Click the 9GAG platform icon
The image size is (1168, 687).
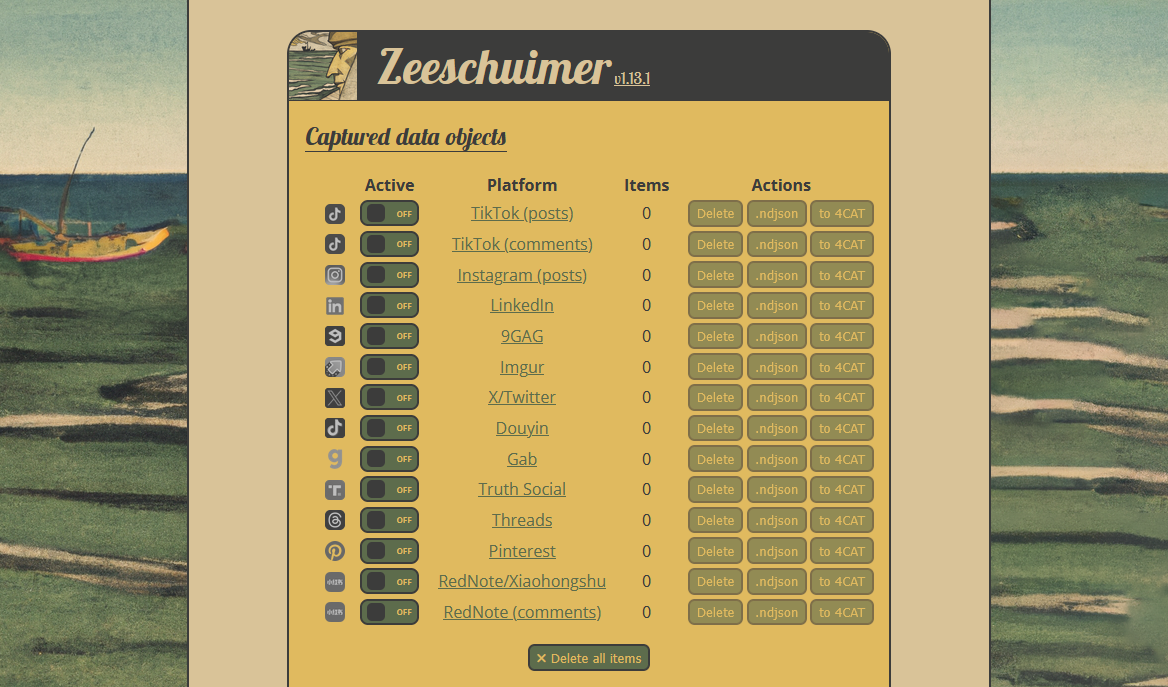[x=335, y=336]
